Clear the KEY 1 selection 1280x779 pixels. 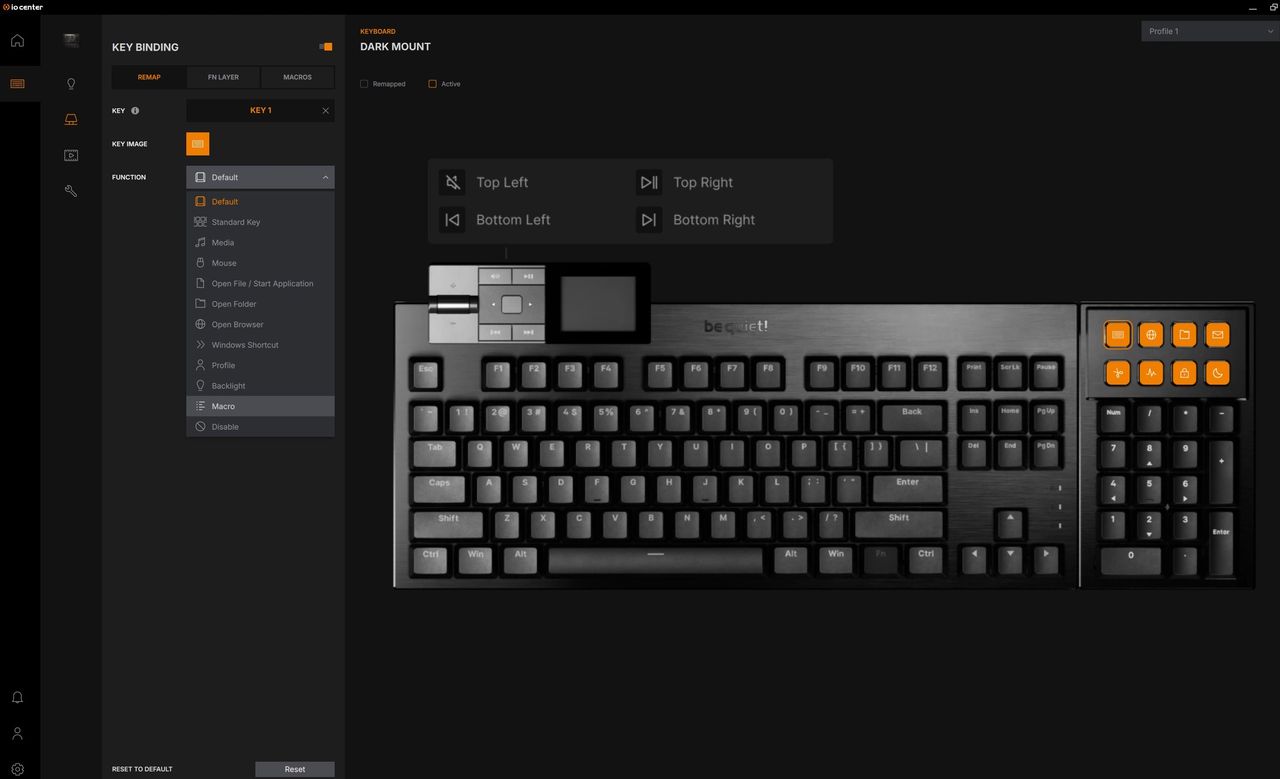pos(325,111)
